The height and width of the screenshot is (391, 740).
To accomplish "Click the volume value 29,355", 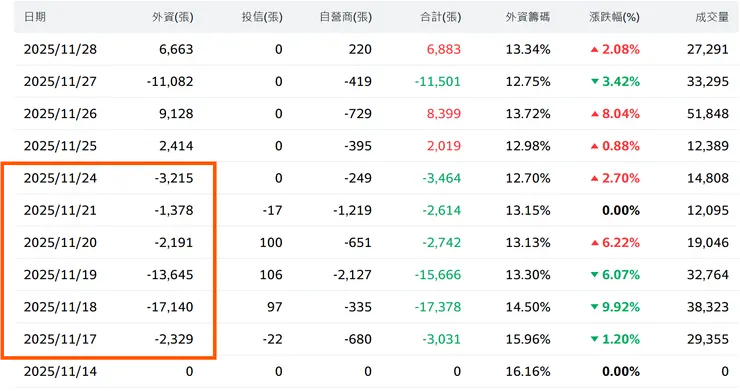I will coord(708,339).
